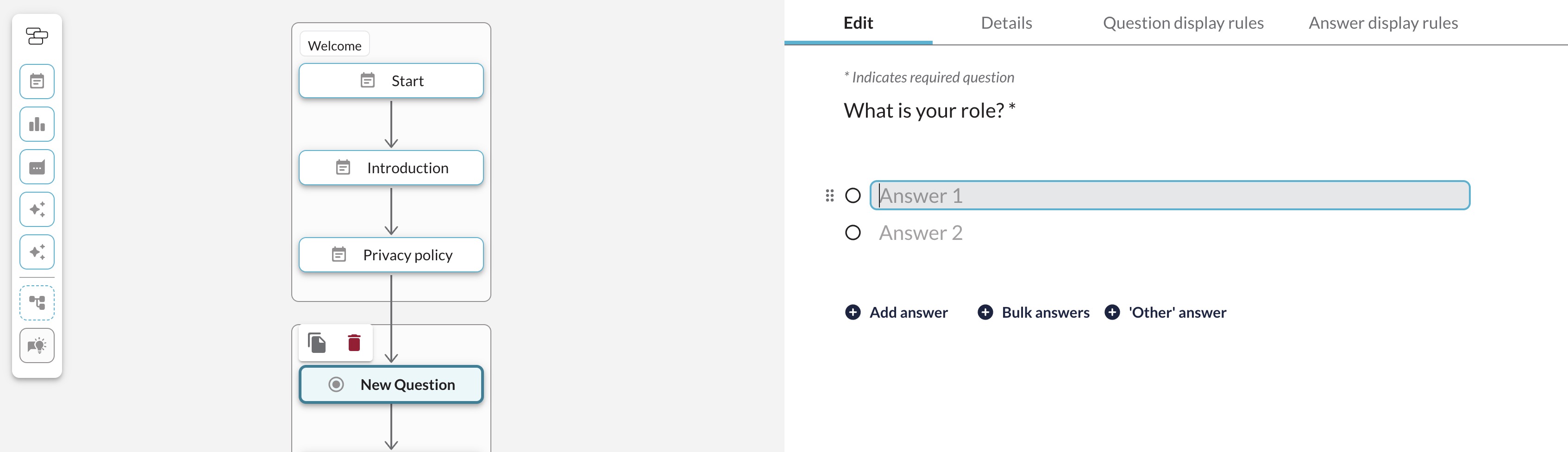The image size is (1568, 452).
Task: Click the second sparkle AI icon
Action: pyautogui.click(x=37, y=252)
